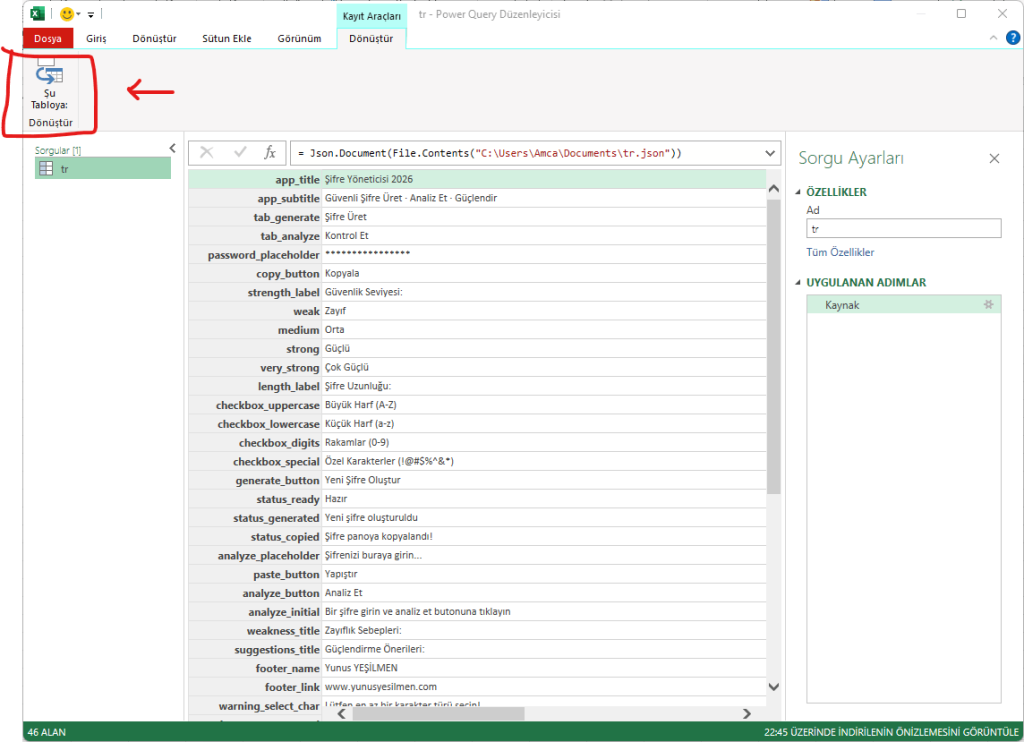Switch to the Giriş ribbon tab
The height and width of the screenshot is (742, 1024).
(x=96, y=39)
